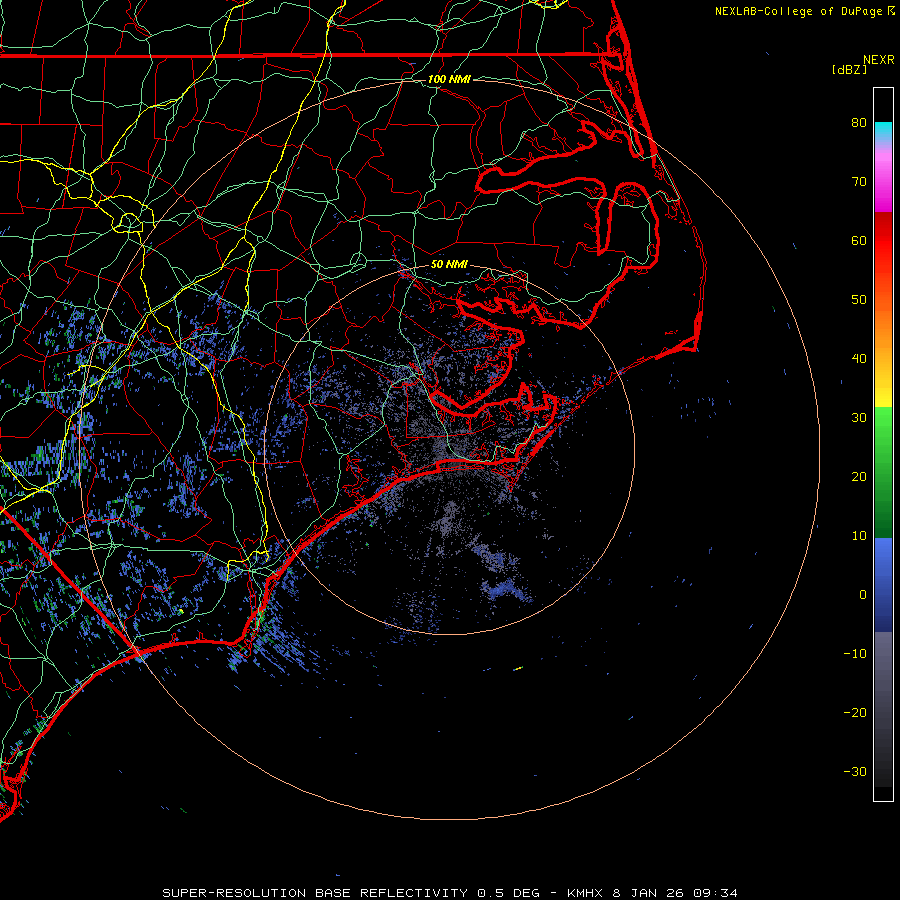Click the cyan segment of the color bar
Viewport: 900px width, 900px height.
point(883,131)
